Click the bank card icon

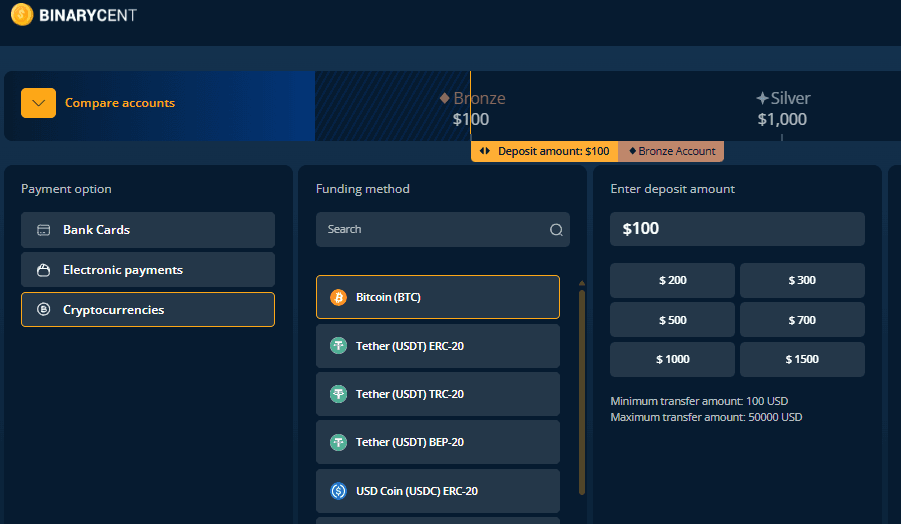[x=44, y=230]
